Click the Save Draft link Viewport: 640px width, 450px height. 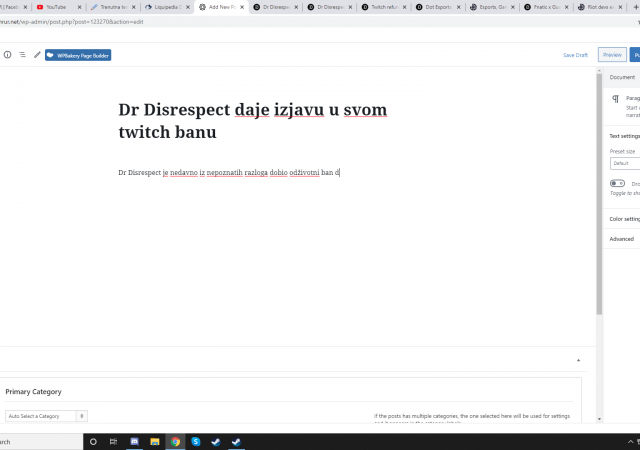(575, 55)
